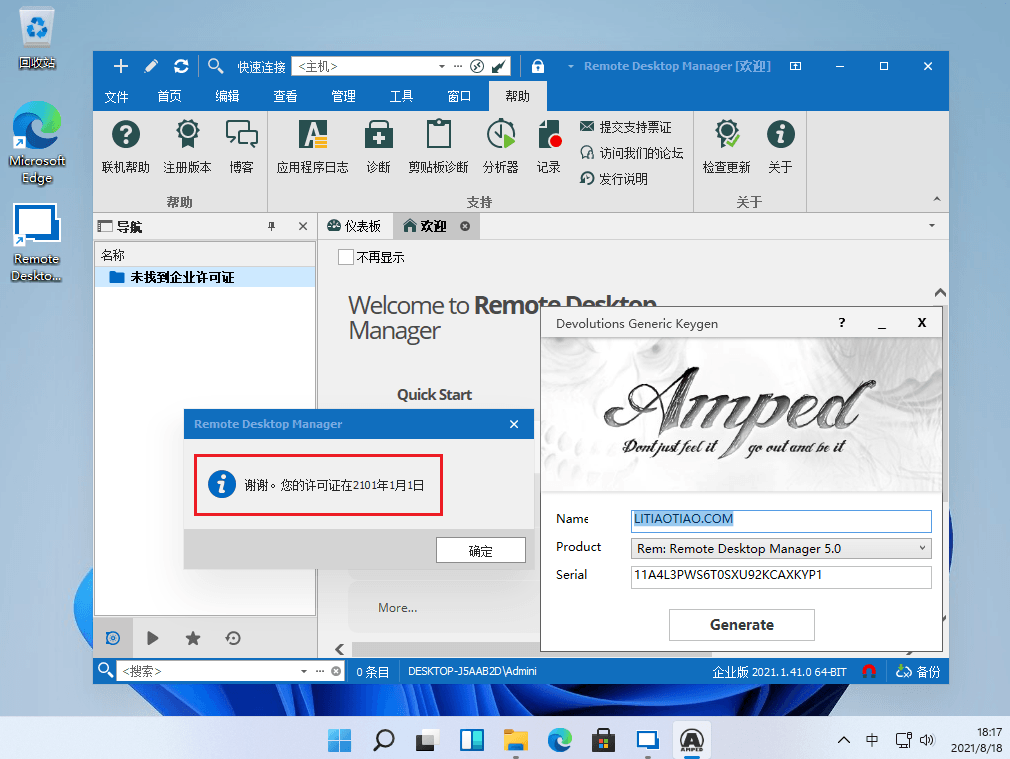Click the star favorites icon
Image resolution: width=1010 pixels, height=759 pixels.
pos(193,638)
